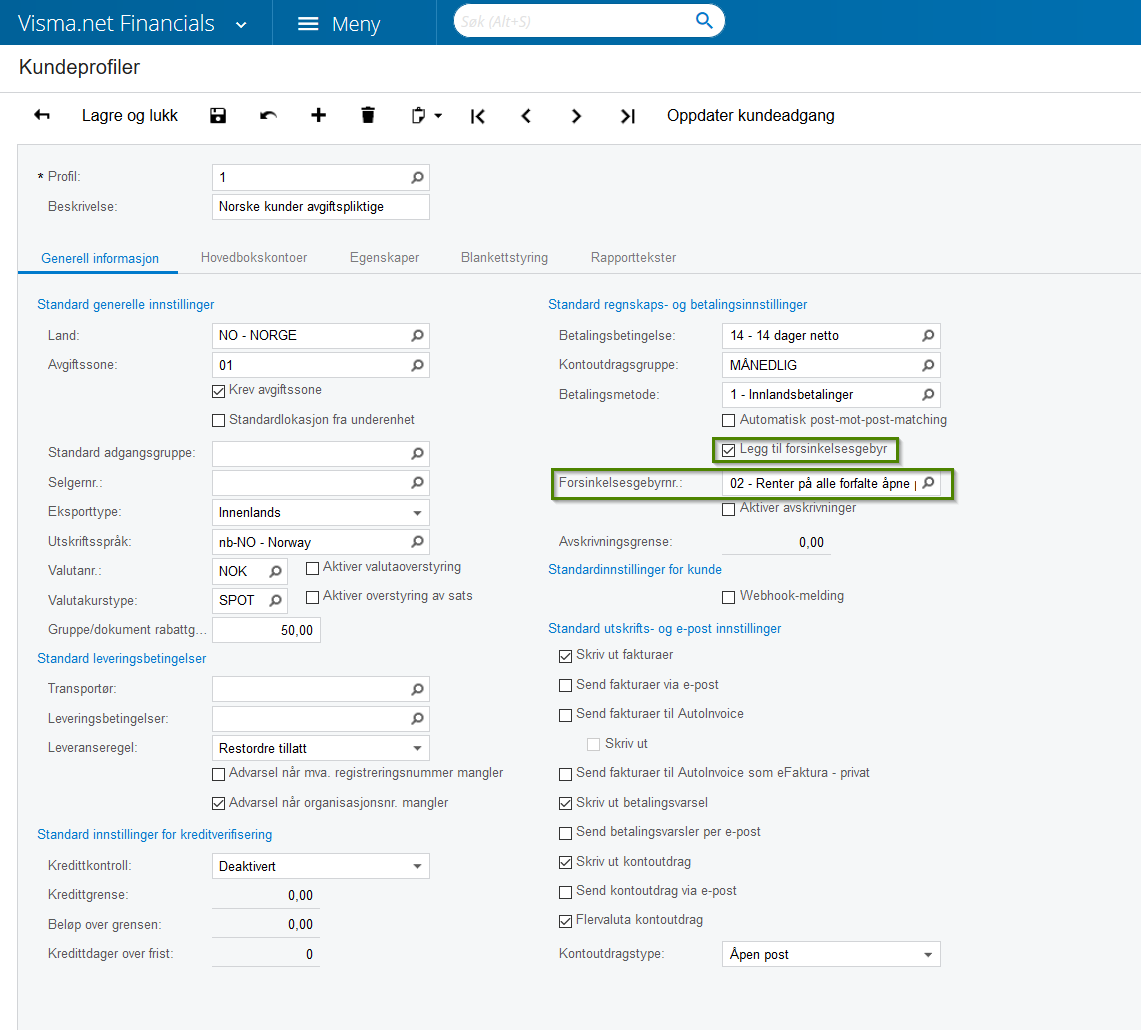Enable Send fakturaer via e-post
1141x1030 pixels.
coord(566,685)
